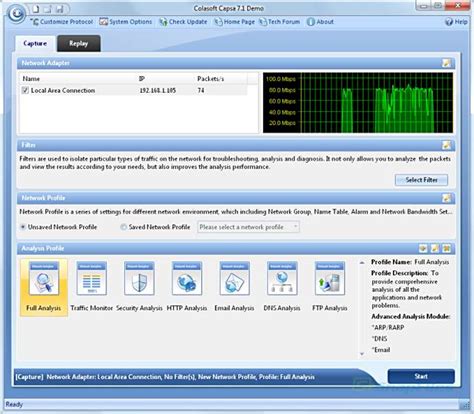Viewport: 474px width, 414px height.
Task: Open Help
Action: (x=456, y=22)
